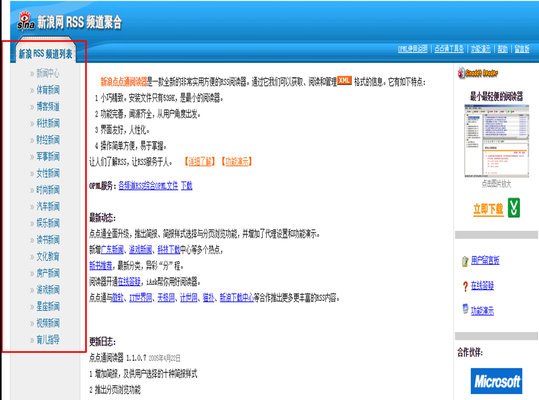Image resolution: width=539 pixels, height=400 pixels.
Task: Click the orange XML badge icon
Action: point(344,80)
